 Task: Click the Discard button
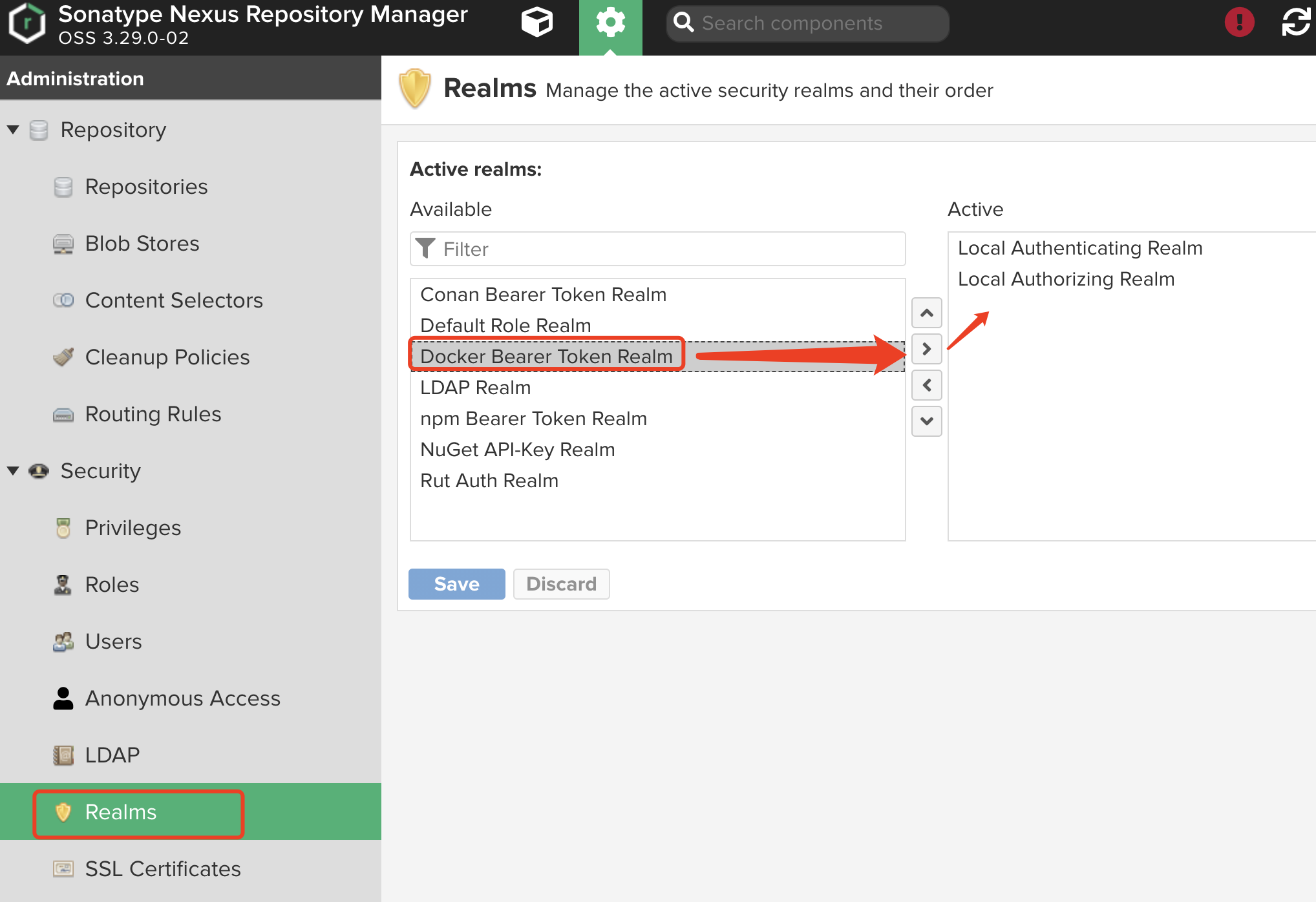click(562, 584)
